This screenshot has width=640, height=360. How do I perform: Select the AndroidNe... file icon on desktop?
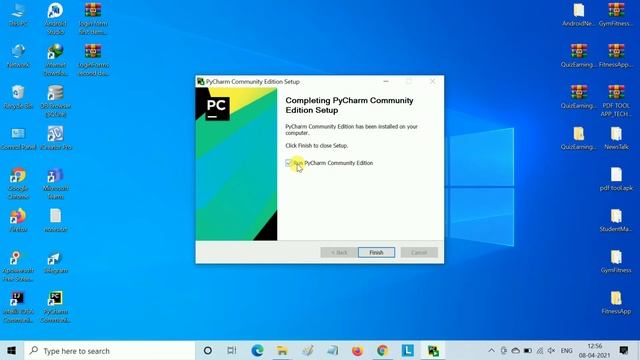tap(578, 15)
